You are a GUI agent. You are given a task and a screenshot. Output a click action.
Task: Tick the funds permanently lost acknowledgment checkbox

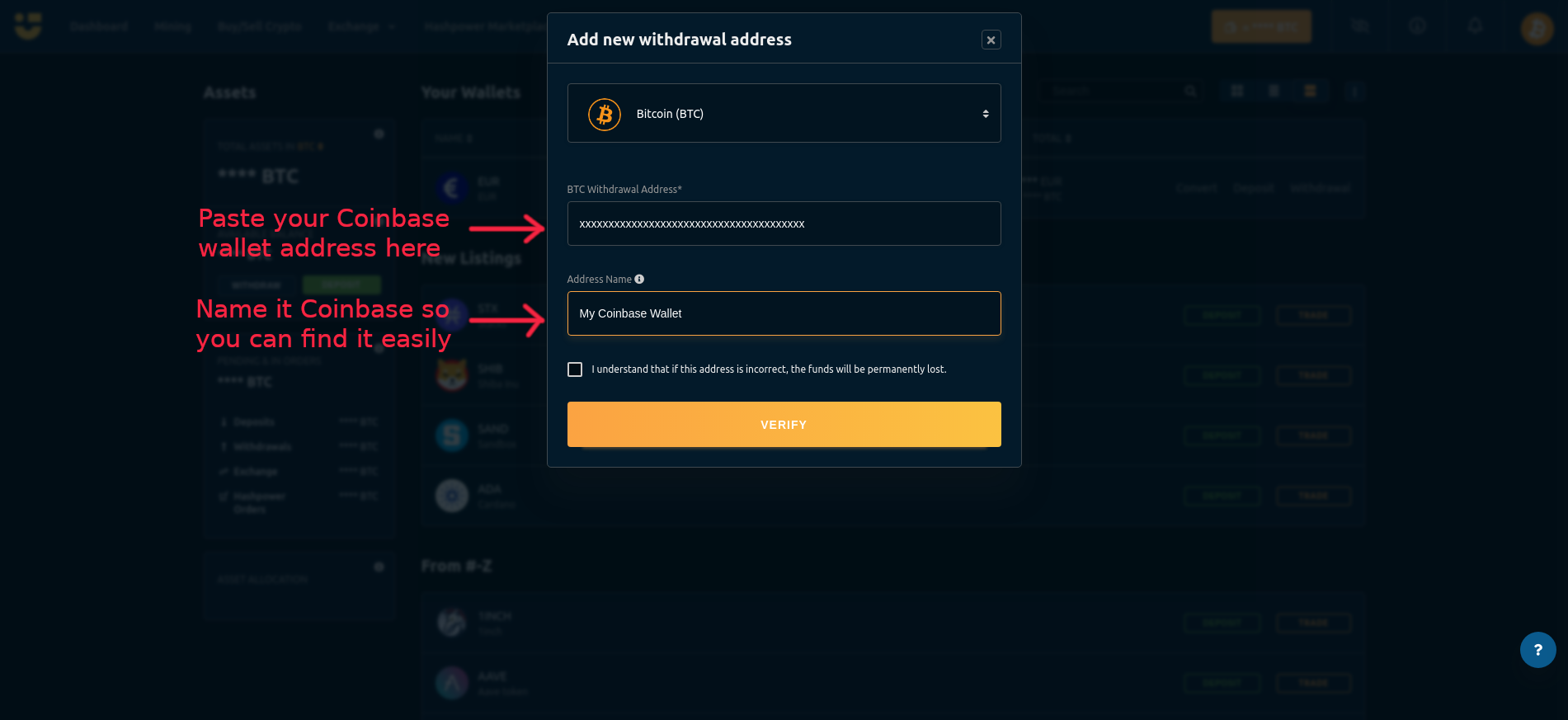point(575,369)
